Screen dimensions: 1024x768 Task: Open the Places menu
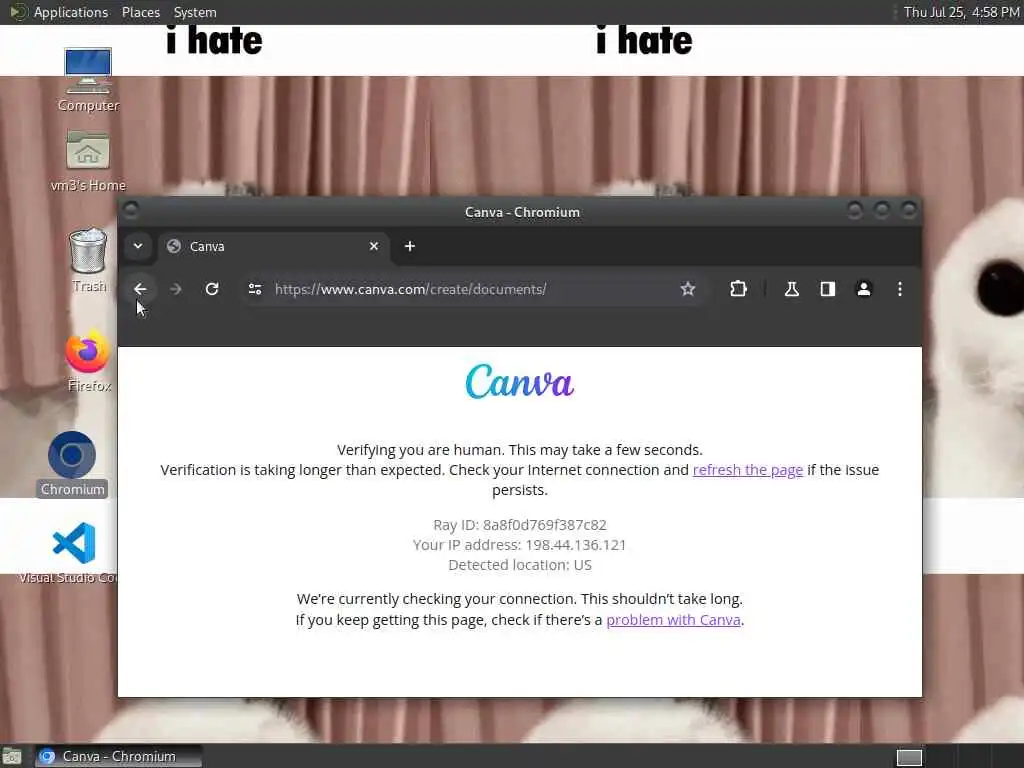(141, 12)
